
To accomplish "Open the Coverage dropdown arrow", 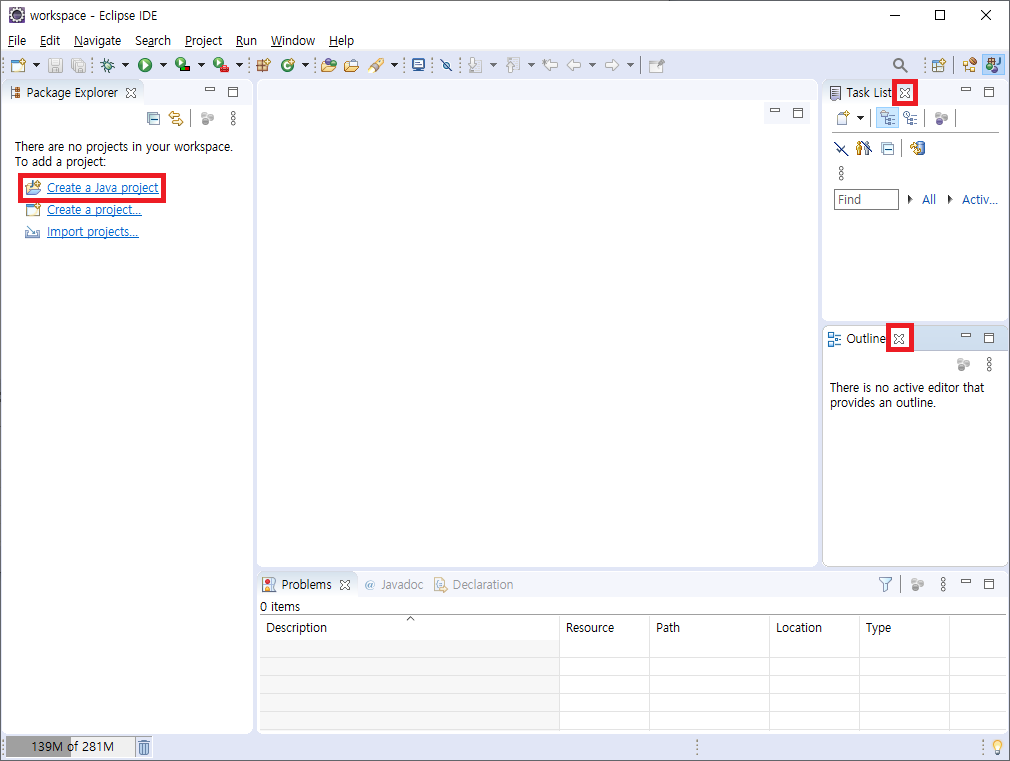I will click(x=201, y=65).
